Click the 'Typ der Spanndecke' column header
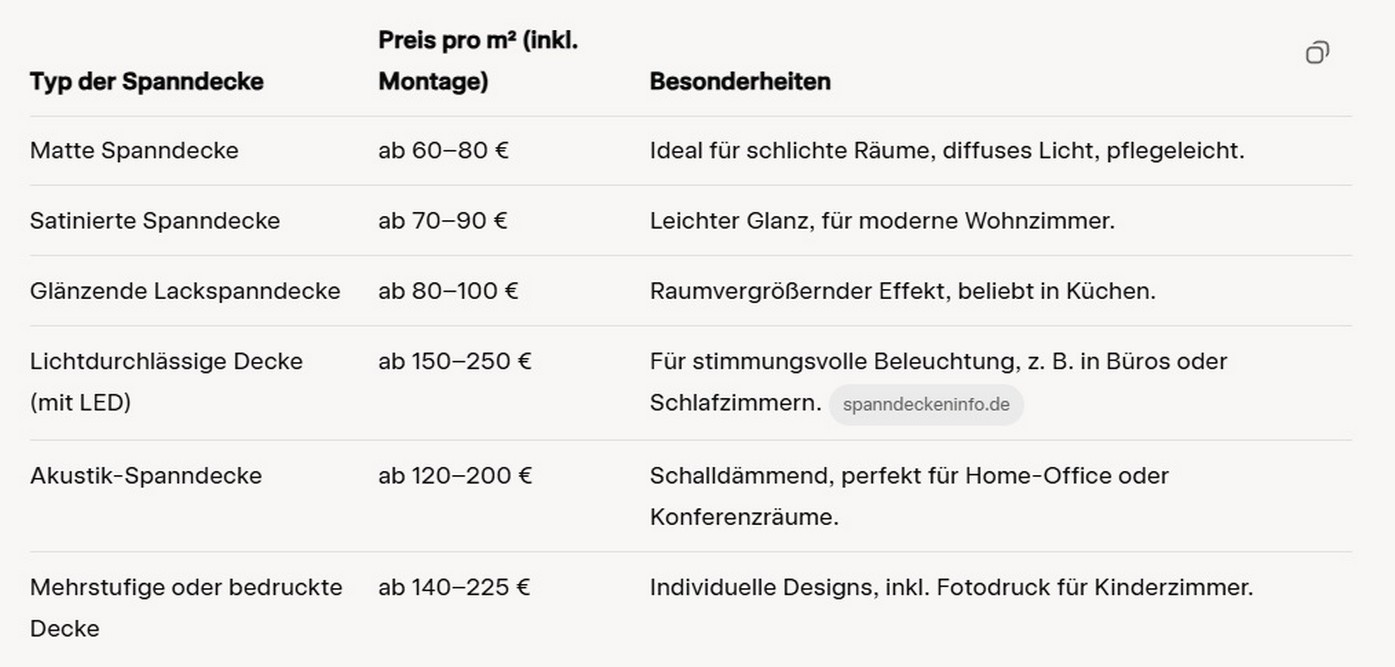Screen dimensions: 1395x667 point(147,82)
